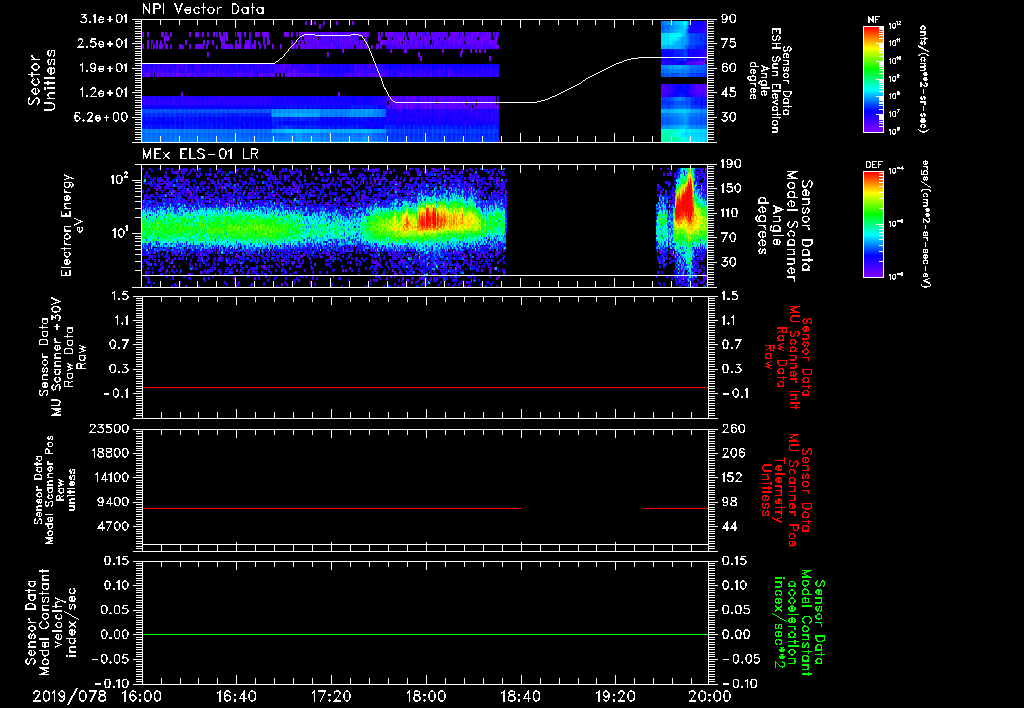Click the 1.2e+01 sector tick label
Image resolution: width=1024 pixels, height=708 pixels.
pos(104,93)
